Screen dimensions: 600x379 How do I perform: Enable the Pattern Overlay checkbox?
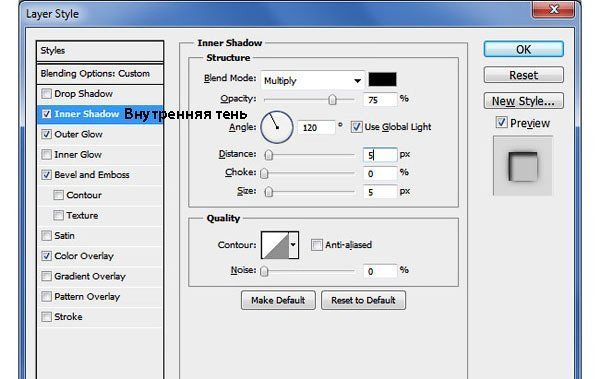[46, 296]
